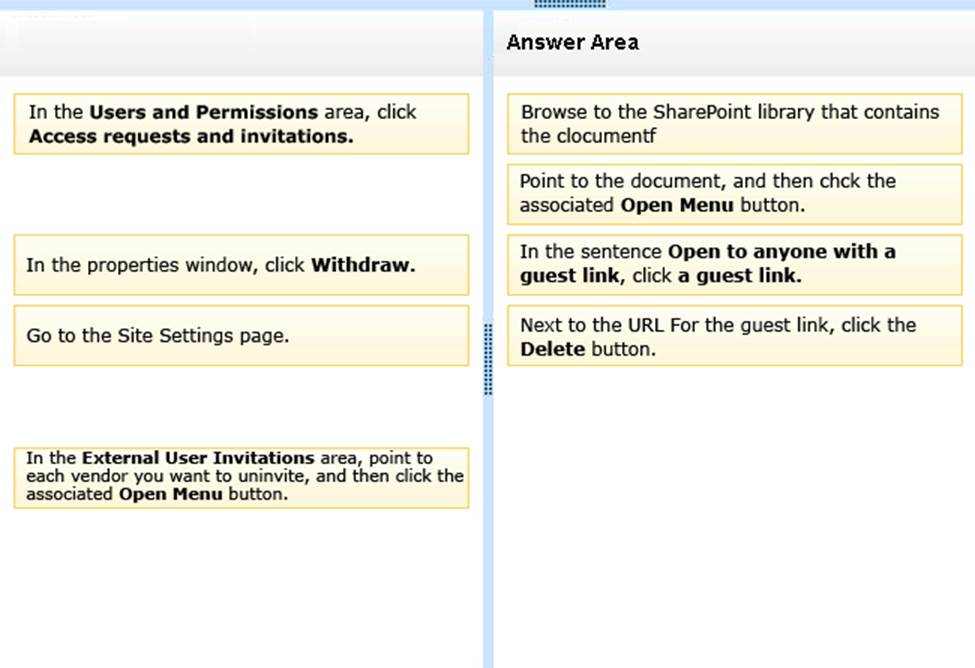Click the blue vertical divider between the panels
The height and width of the screenshot is (668, 975).
[x=488, y=550]
